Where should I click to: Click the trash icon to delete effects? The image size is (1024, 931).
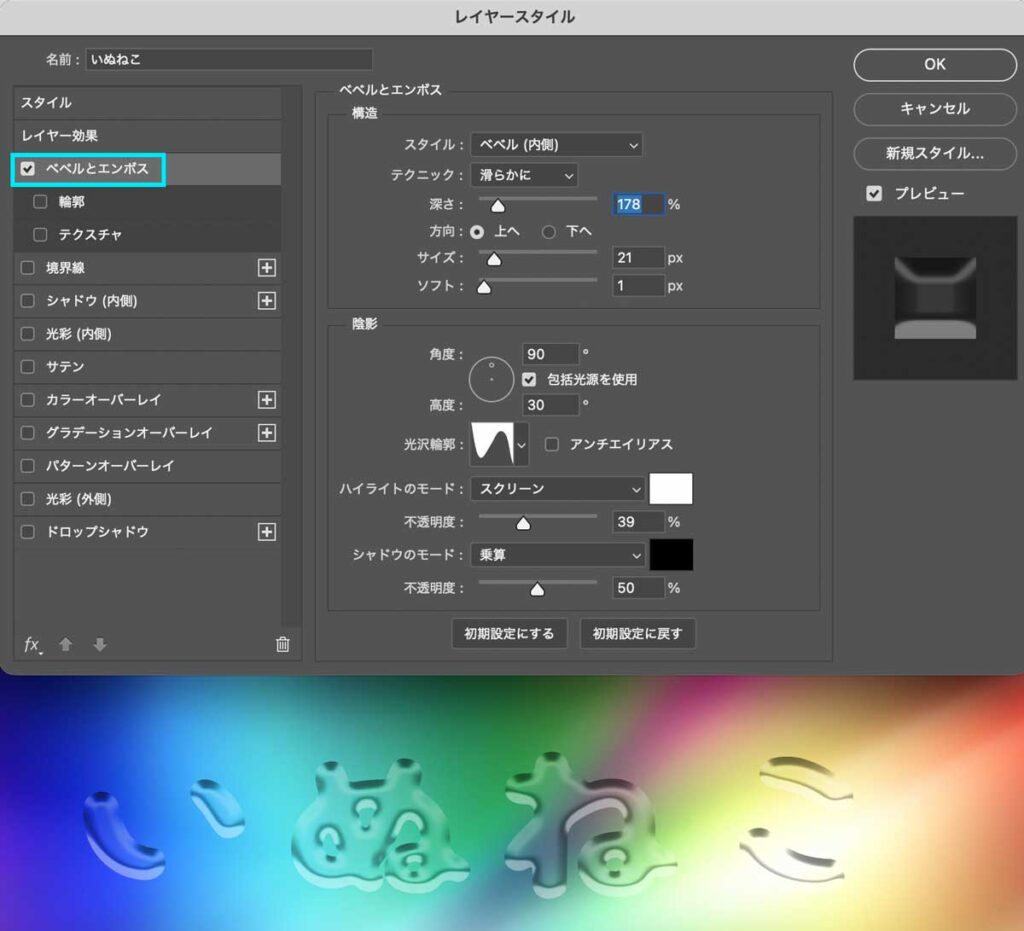point(283,645)
